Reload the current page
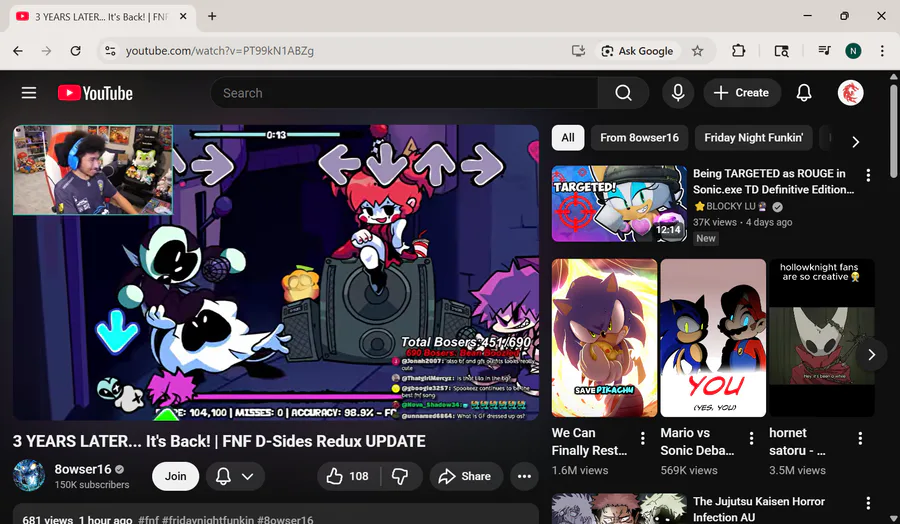Image resolution: width=900 pixels, height=524 pixels. (x=75, y=51)
